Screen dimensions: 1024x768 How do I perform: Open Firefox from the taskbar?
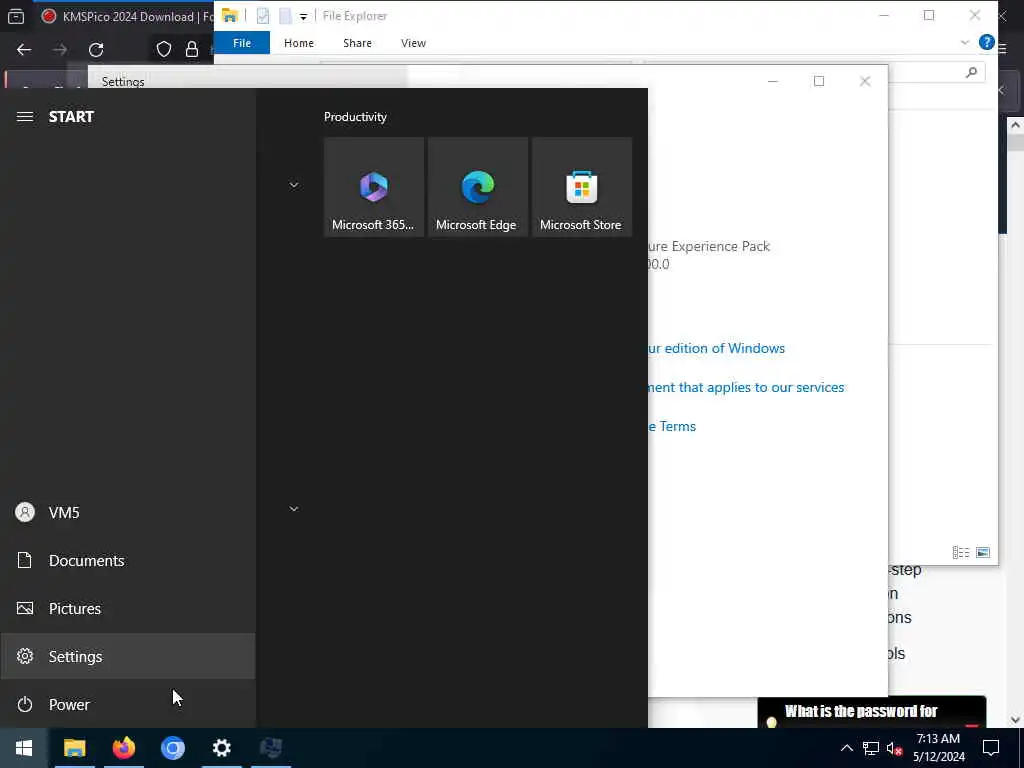click(123, 748)
